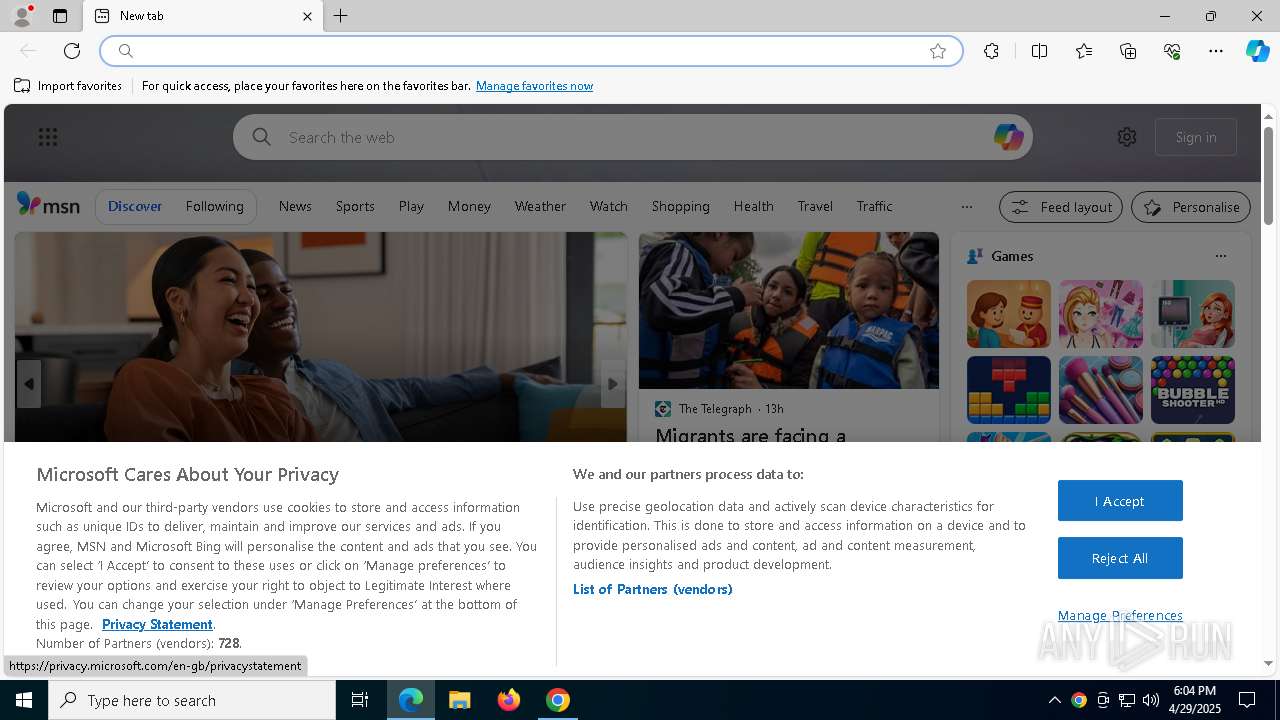This screenshot has width=1280, height=720.
Task: Open the notification center
Action: (x=1248, y=700)
